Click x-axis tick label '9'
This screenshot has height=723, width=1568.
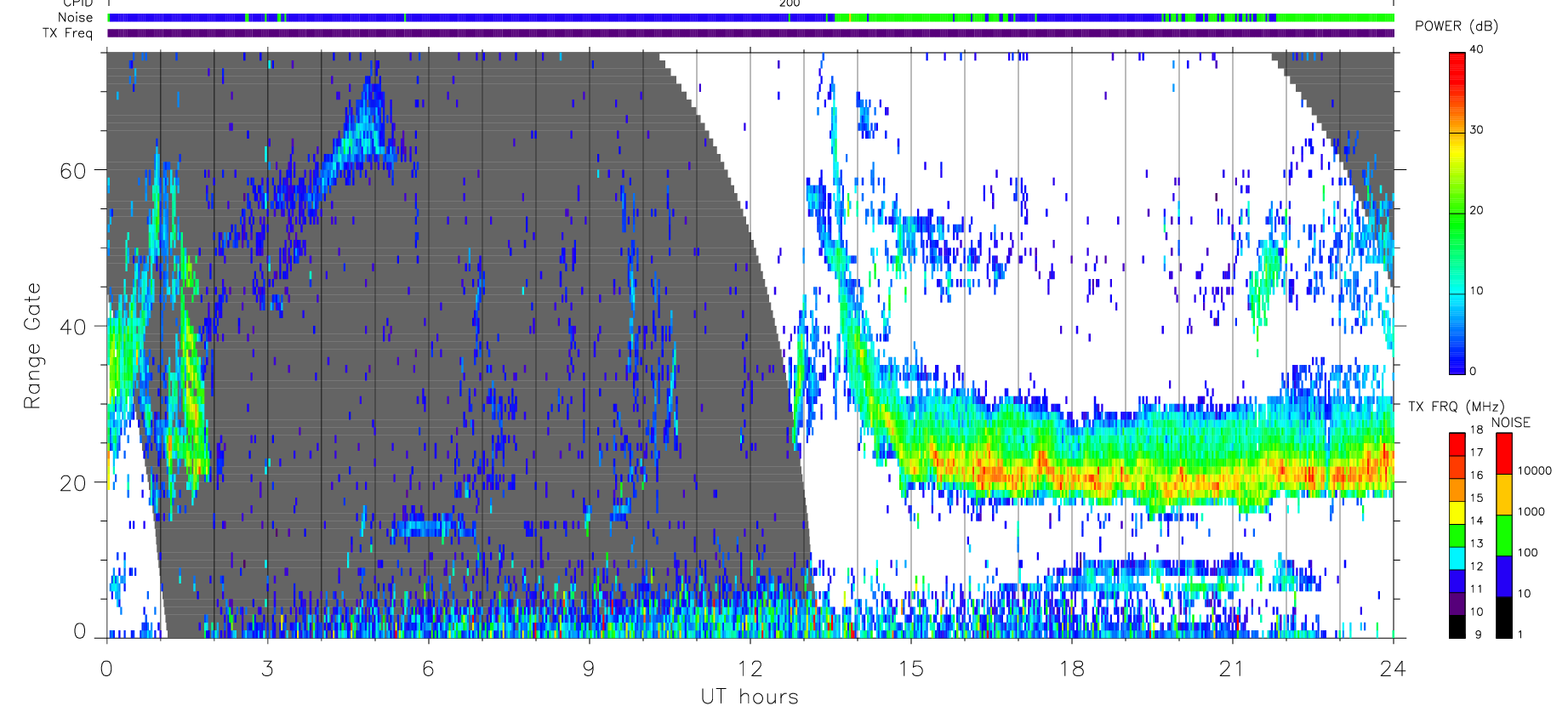pyautogui.click(x=589, y=669)
